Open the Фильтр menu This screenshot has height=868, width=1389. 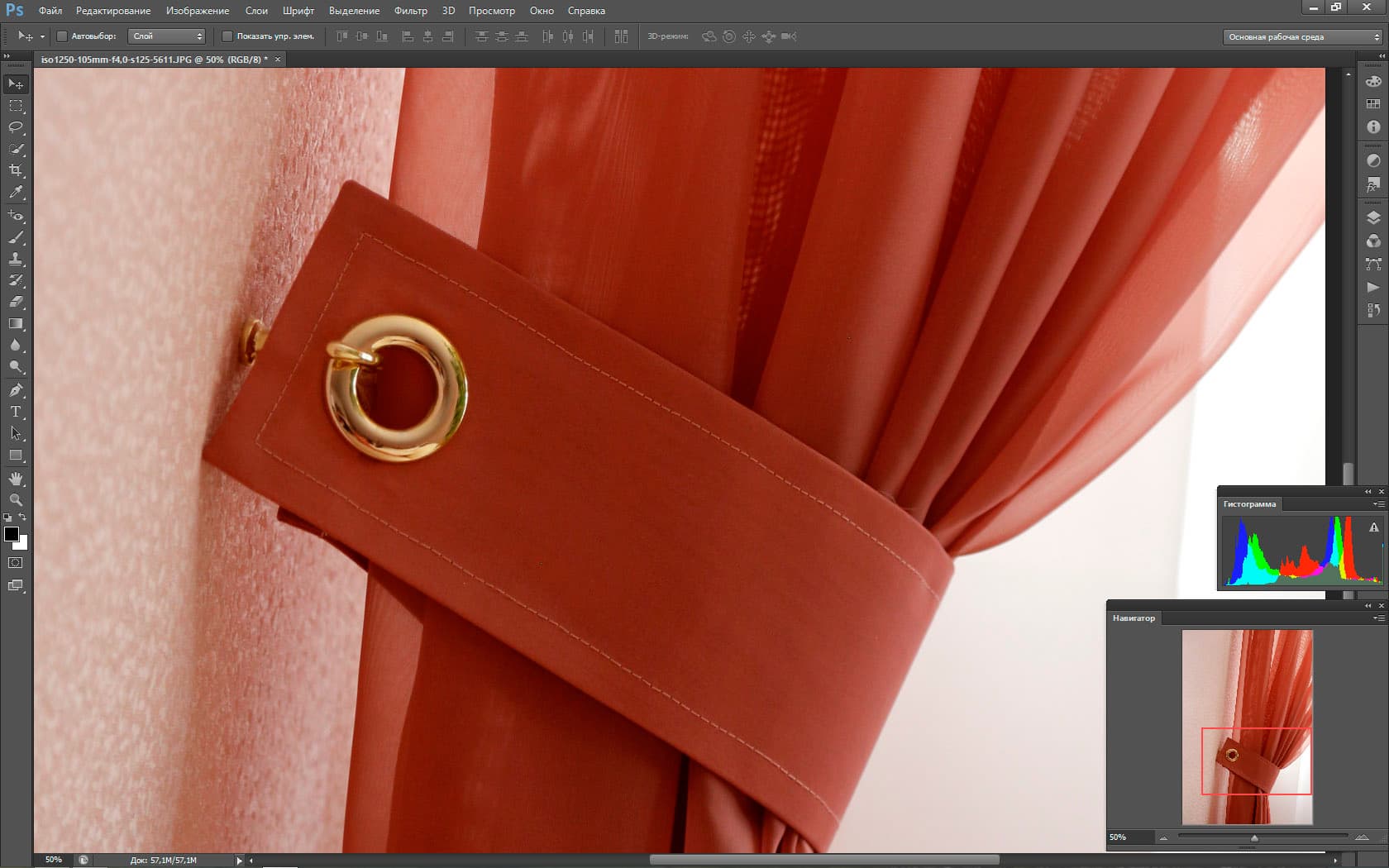tap(410, 11)
